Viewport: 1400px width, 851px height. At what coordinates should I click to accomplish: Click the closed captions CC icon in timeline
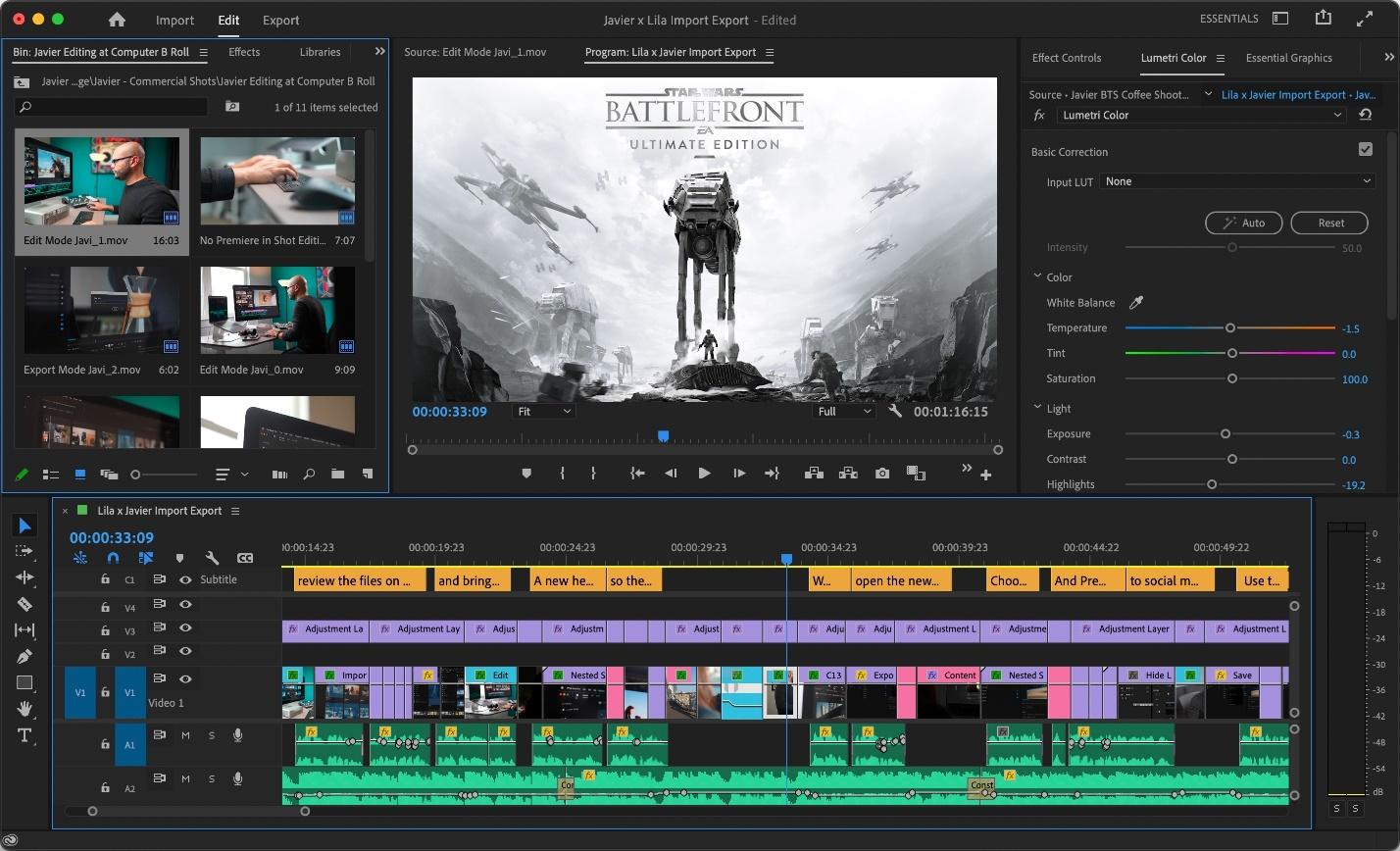point(245,558)
